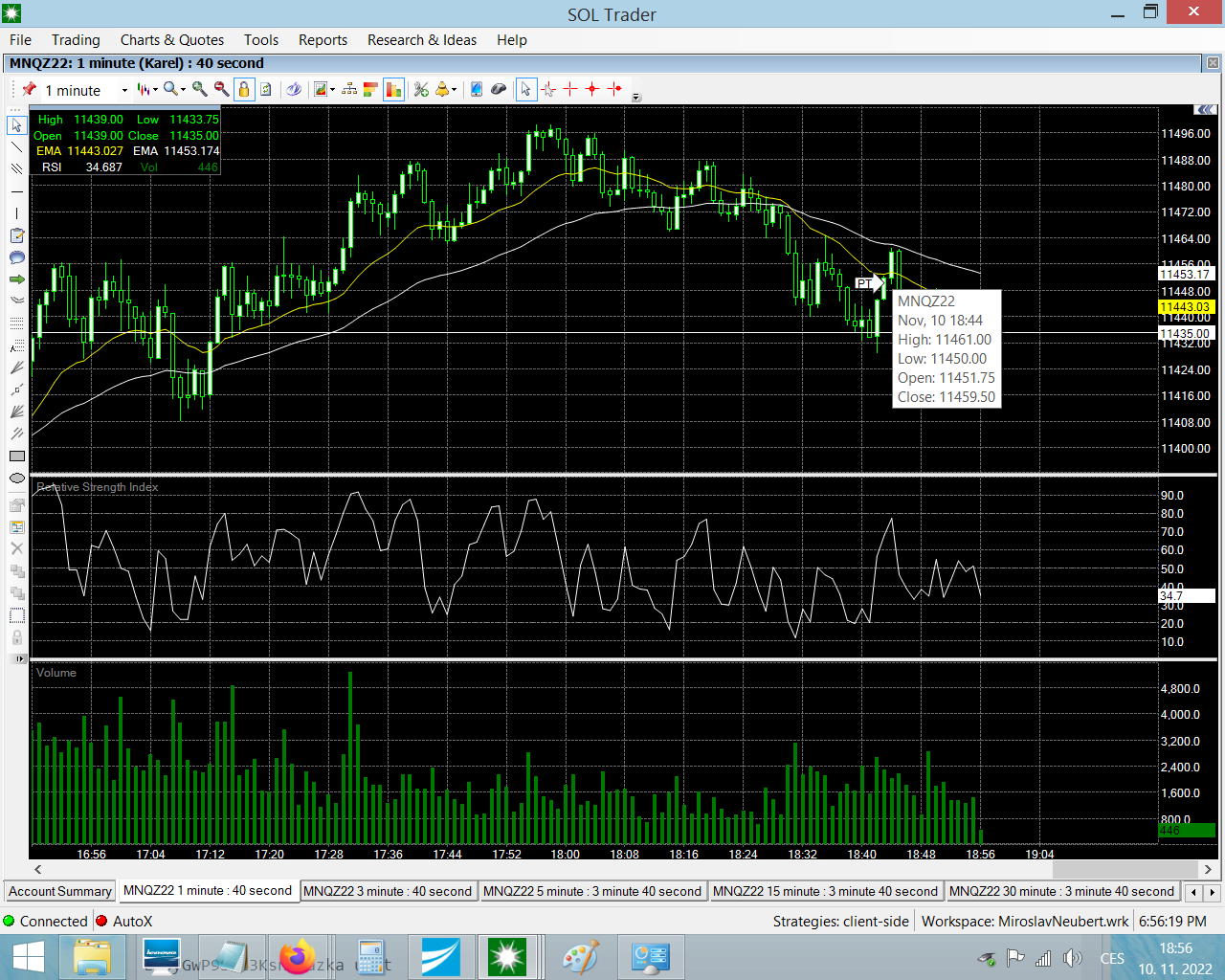1225x980 pixels.
Task: Expand the indicators chart dropdown arrow
Action: coord(332,90)
